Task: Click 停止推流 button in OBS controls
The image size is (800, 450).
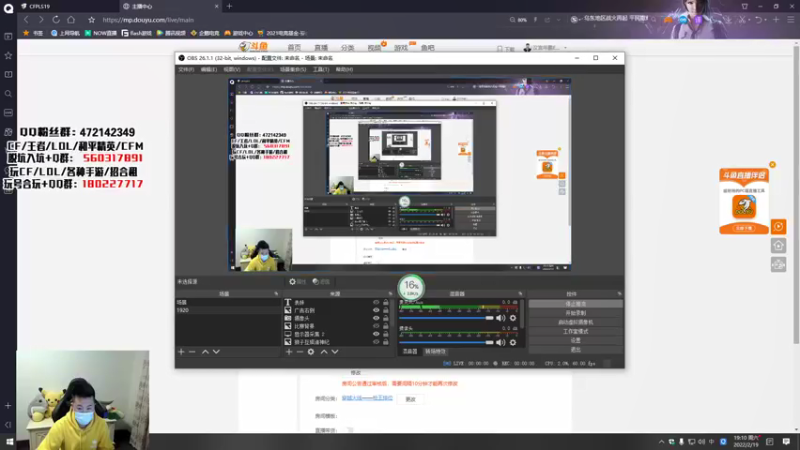Action: point(576,304)
